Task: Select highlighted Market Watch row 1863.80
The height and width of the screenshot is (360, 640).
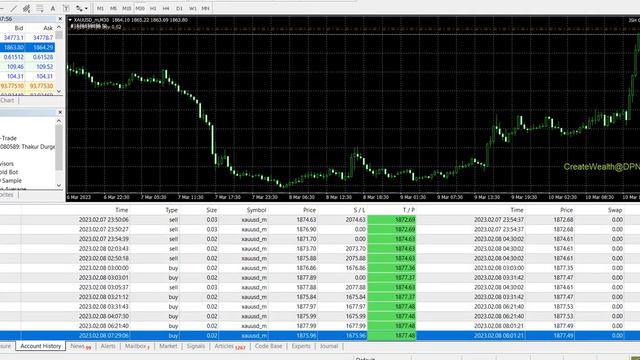Action: pyautogui.click(x=27, y=47)
